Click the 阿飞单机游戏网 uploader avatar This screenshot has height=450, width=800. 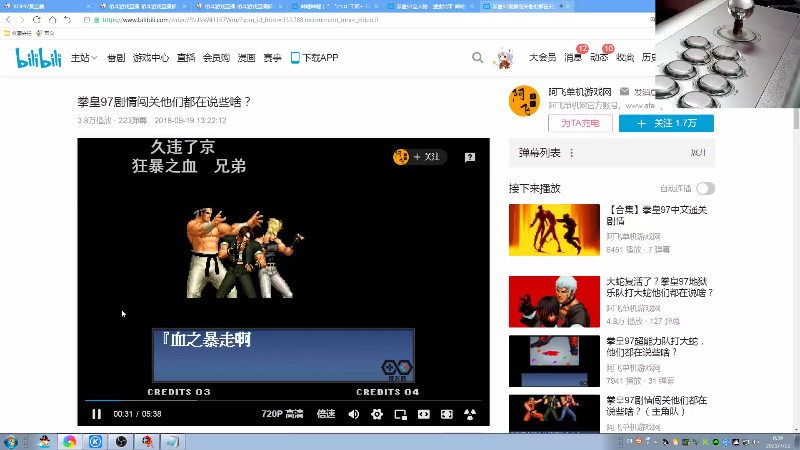524,101
